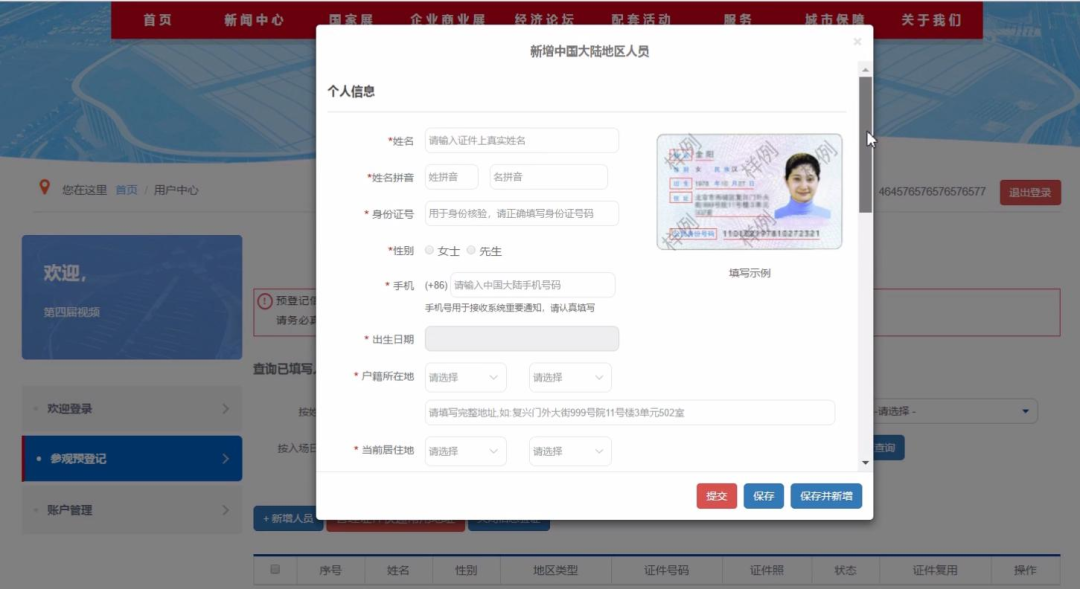Click the 身份证号 input field
1080x589 pixels.
click(x=521, y=213)
